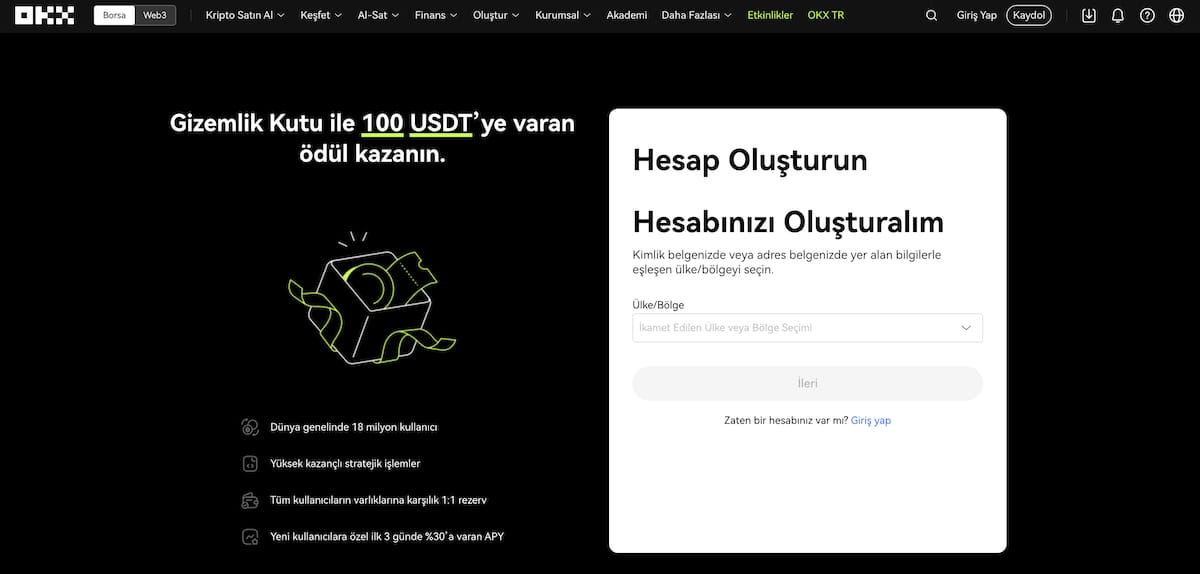Switch to the Web3 toggle
The image size is (1200, 574).
(x=155, y=15)
